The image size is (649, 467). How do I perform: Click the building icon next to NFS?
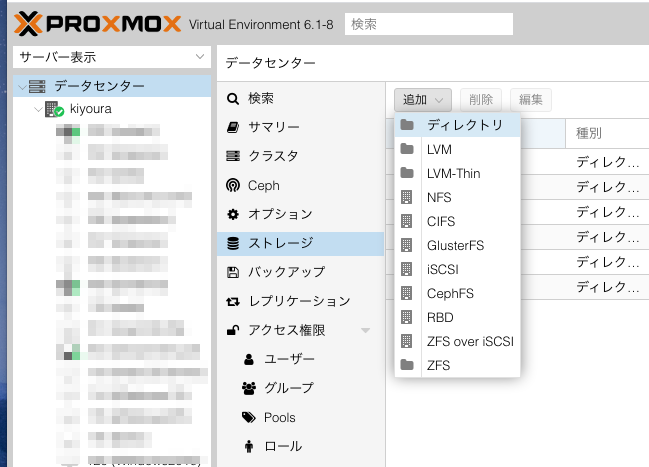407,197
